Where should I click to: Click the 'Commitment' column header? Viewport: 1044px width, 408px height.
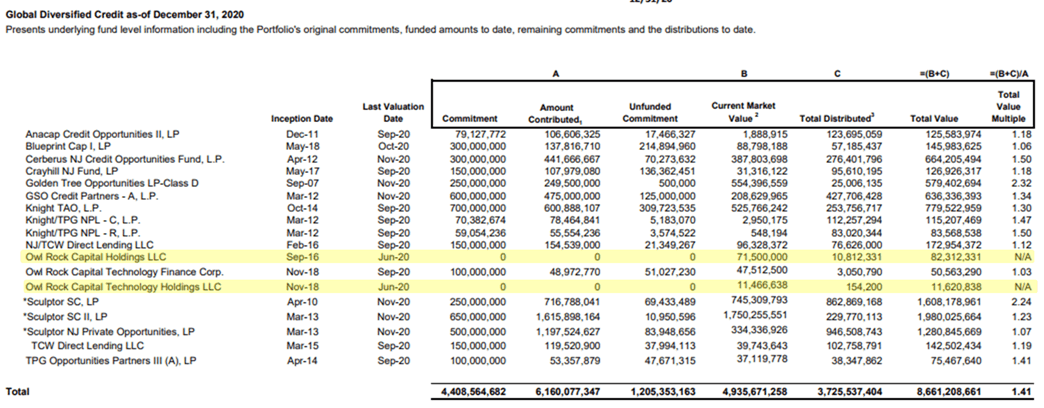point(469,118)
